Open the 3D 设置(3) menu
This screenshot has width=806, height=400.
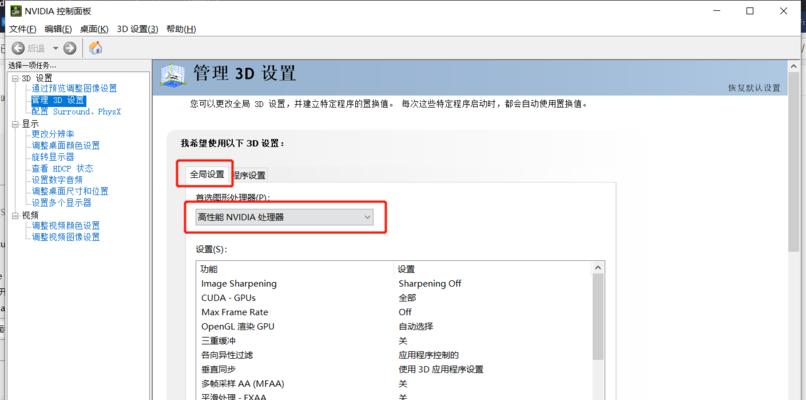click(138, 29)
